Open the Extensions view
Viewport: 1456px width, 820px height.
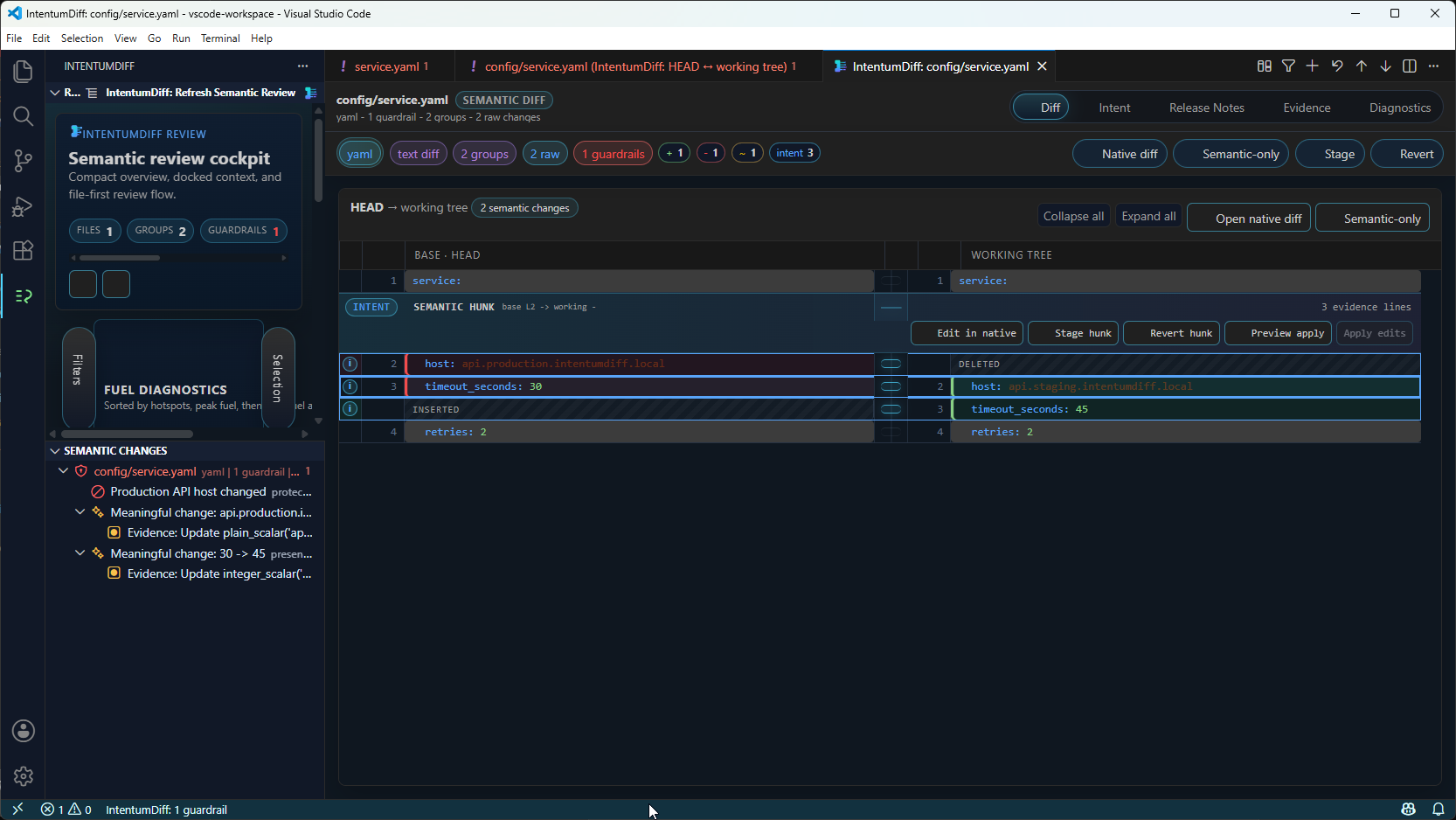click(24, 251)
